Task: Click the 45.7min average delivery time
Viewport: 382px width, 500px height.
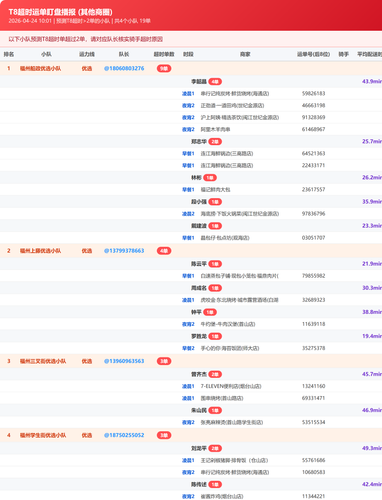Action: 372,374
